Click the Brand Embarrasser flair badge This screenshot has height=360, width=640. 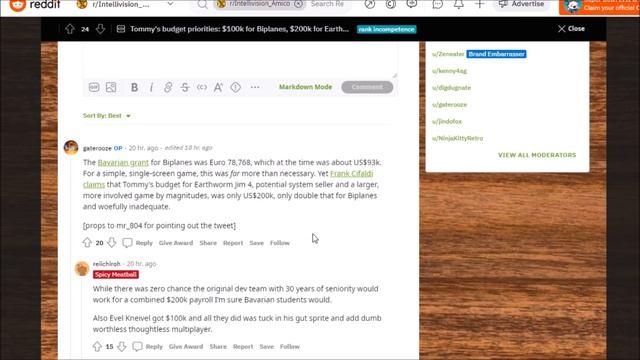(496, 54)
